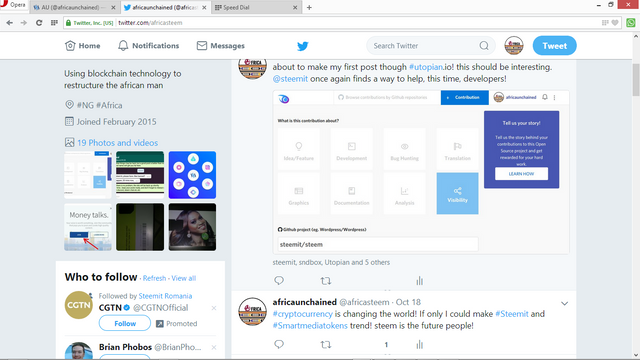This screenshot has width=640, height=360.
Task: Click the CGTN avatar
Action: tap(79, 305)
